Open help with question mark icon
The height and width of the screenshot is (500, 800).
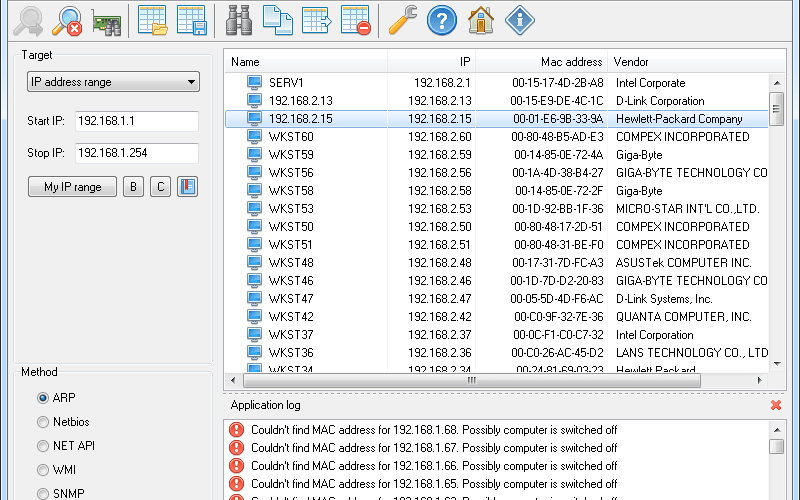[x=441, y=21]
